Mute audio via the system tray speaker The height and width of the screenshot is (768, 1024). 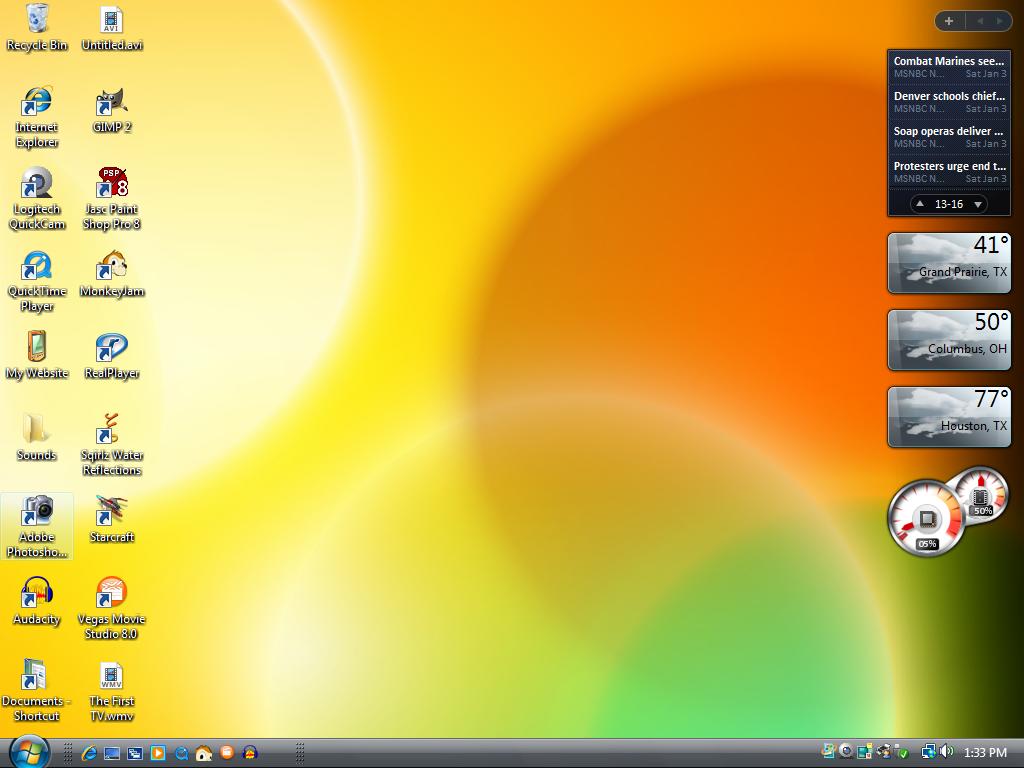[x=946, y=752]
